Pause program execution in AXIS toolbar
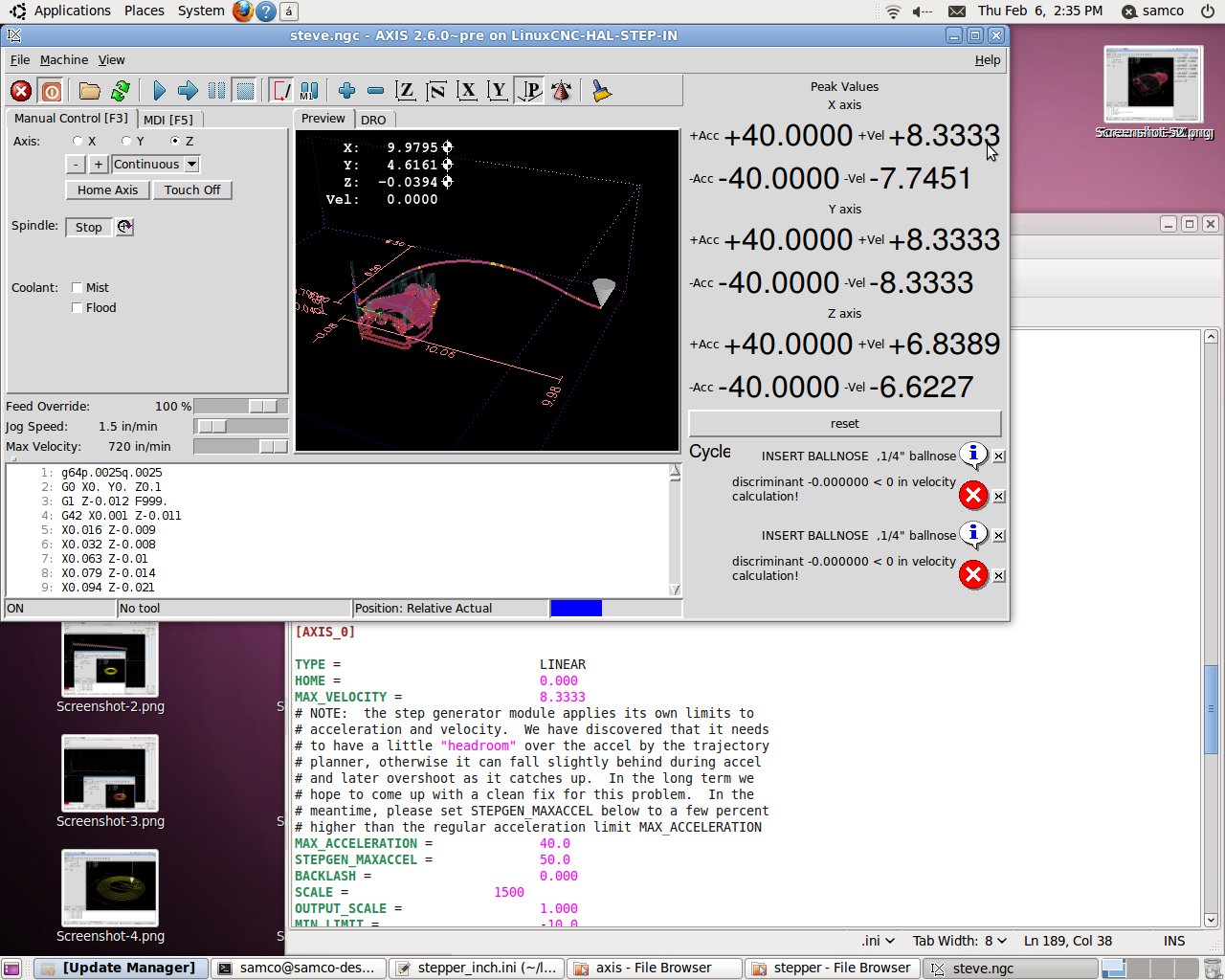 click(x=217, y=91)
